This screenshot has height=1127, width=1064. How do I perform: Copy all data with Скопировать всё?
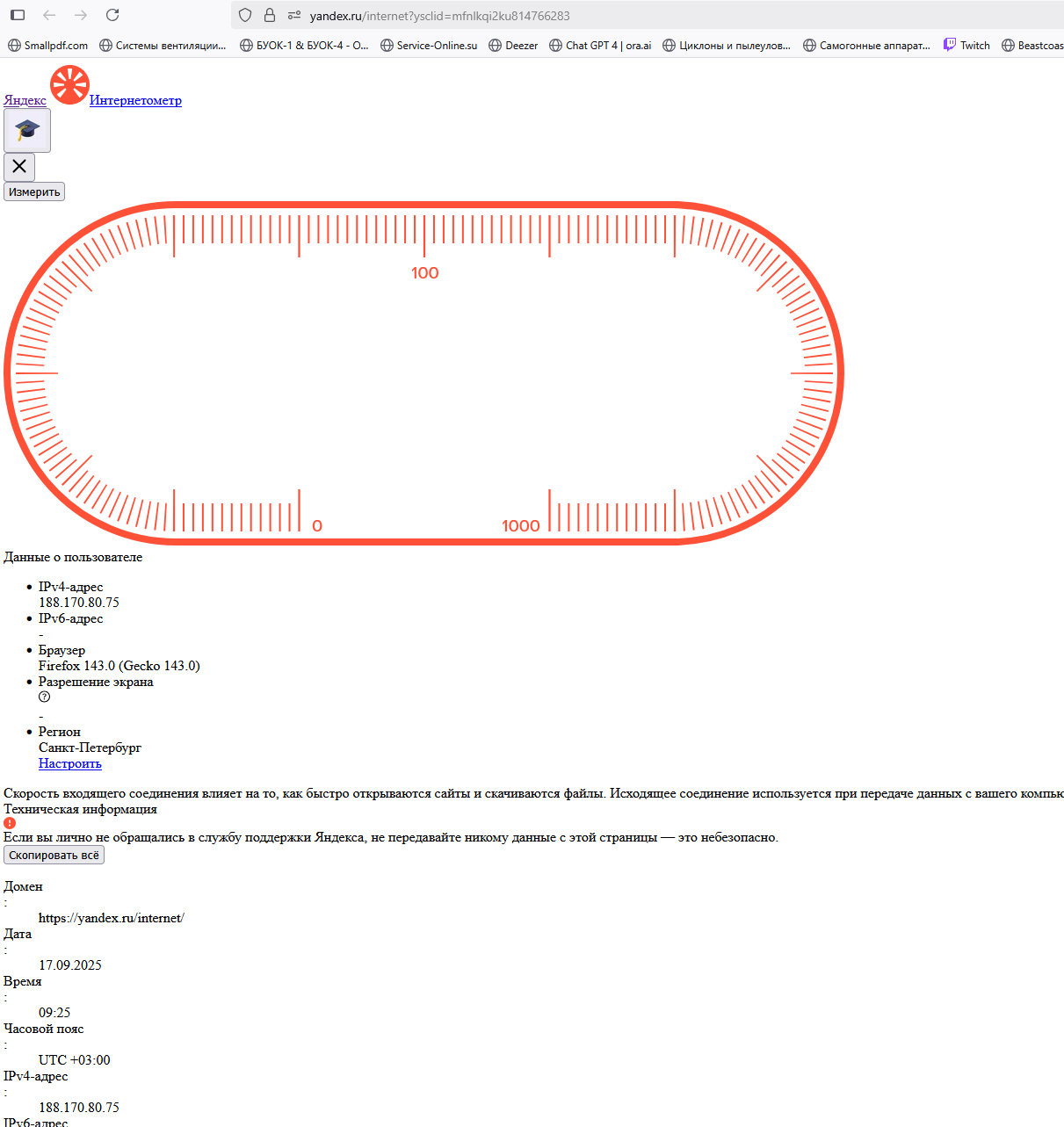click(x=54, y=855)
